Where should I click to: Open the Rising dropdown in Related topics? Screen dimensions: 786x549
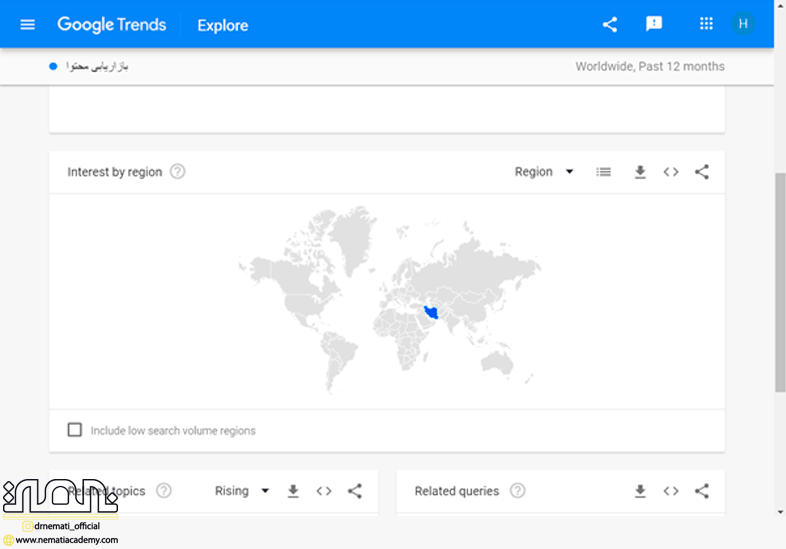coord(242,491)
